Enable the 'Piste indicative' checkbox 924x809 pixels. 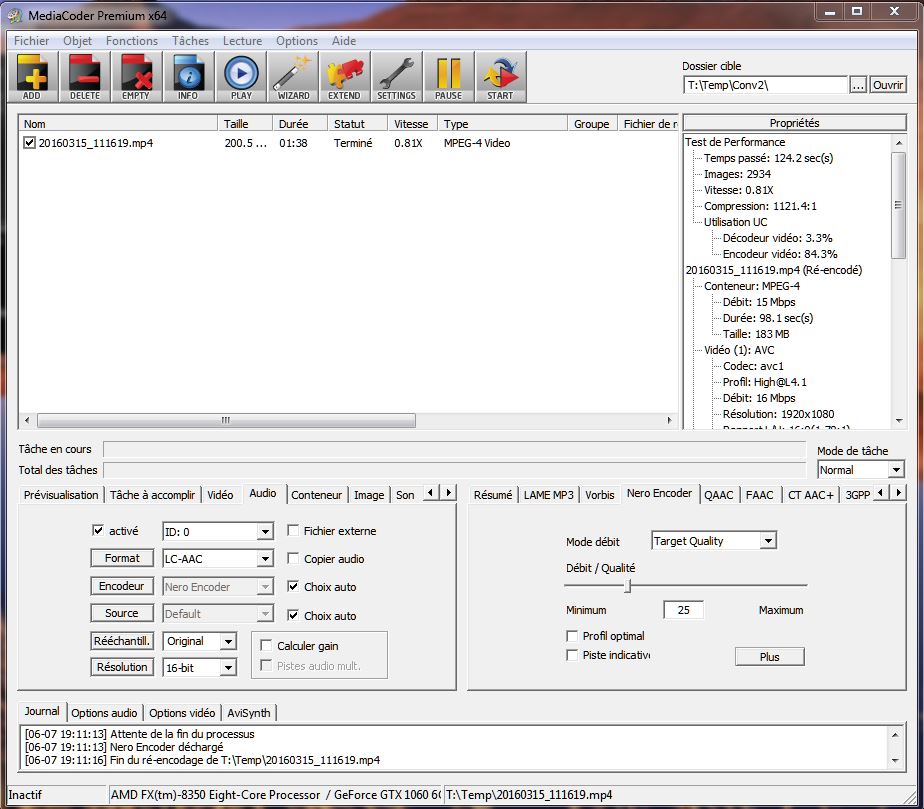(x=572, y=655)
